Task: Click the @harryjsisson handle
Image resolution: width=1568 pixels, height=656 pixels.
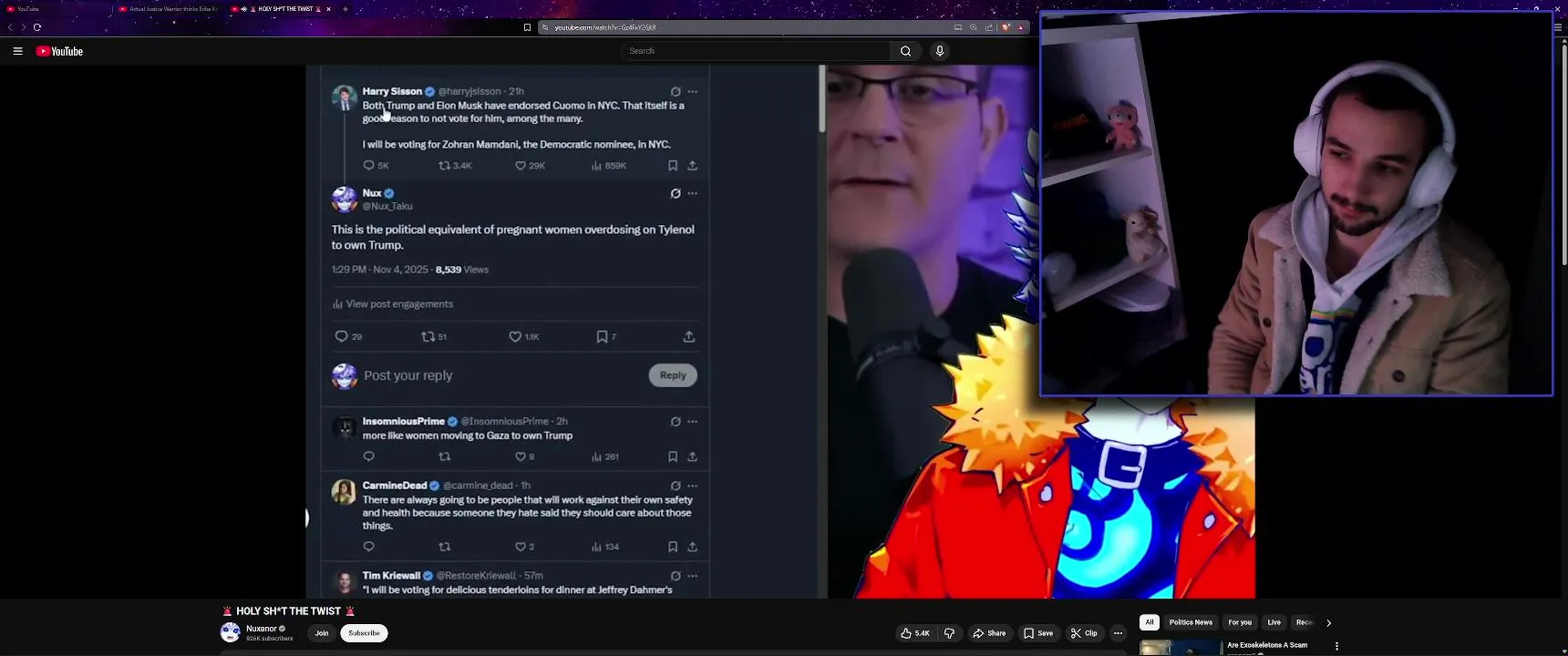Action: (469, 91)
